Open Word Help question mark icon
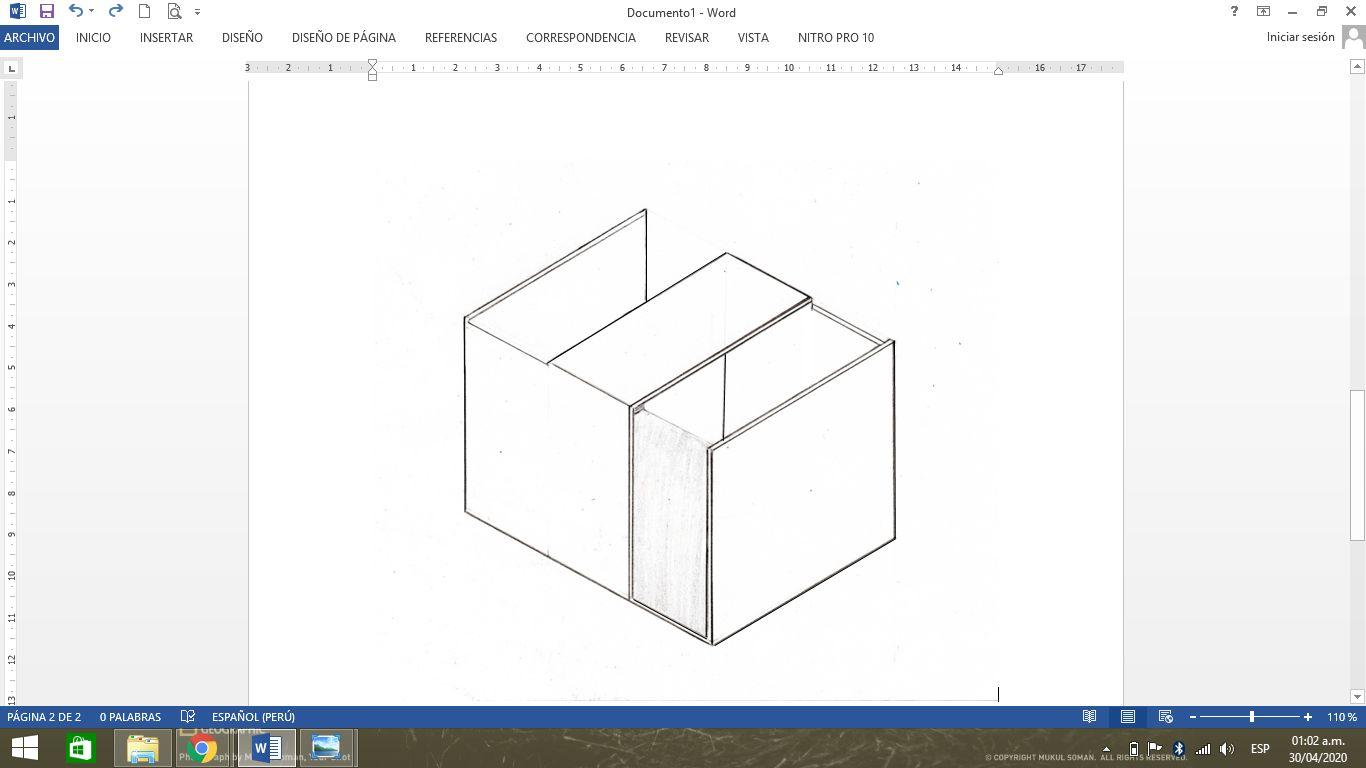The width and height of the screenshot is (1366, 768). tap(1234, 12)
